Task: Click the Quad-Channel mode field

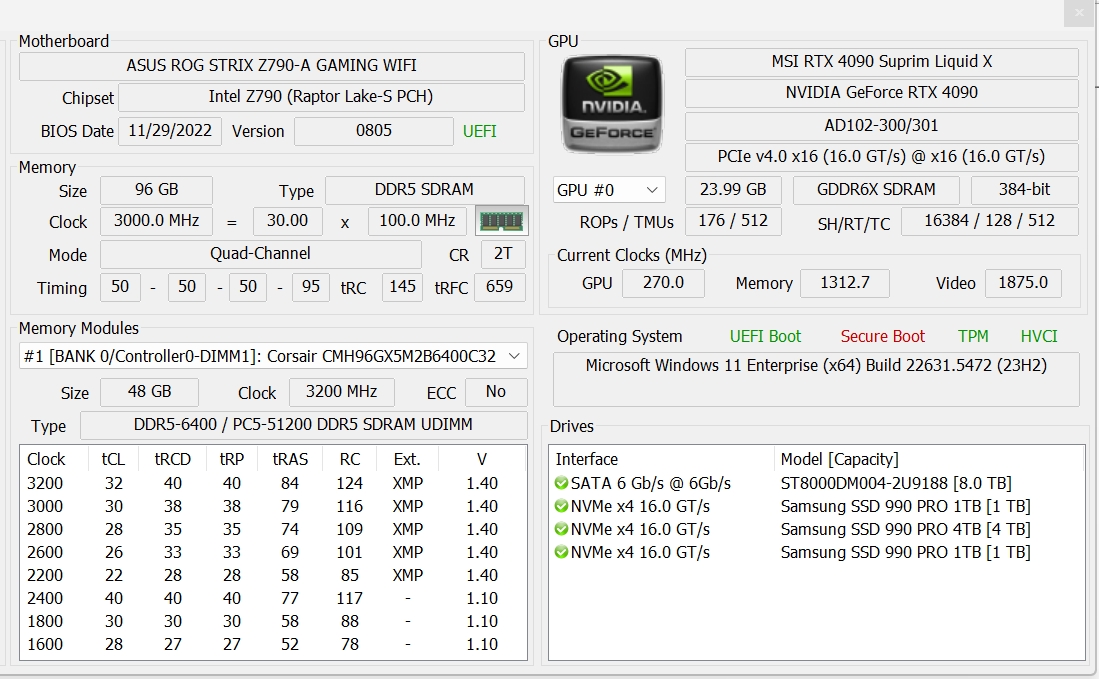Action: click(261, 254)
